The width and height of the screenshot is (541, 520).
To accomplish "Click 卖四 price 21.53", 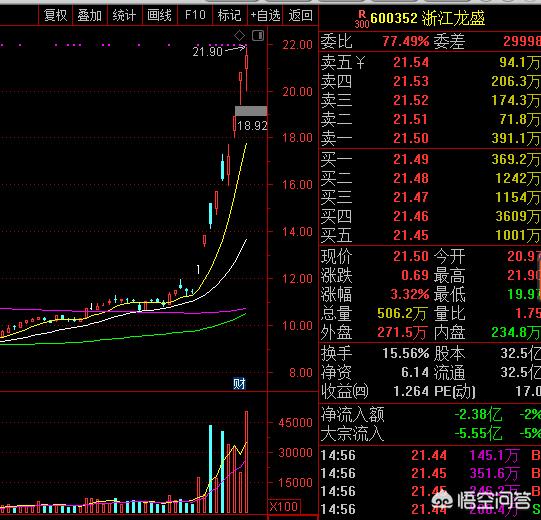I will (411, 81).
